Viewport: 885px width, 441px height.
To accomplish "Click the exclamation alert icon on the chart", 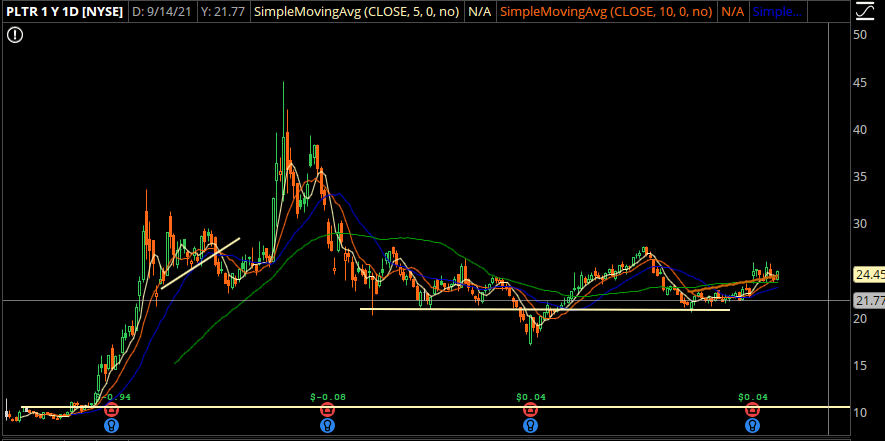I will [15, 36].
